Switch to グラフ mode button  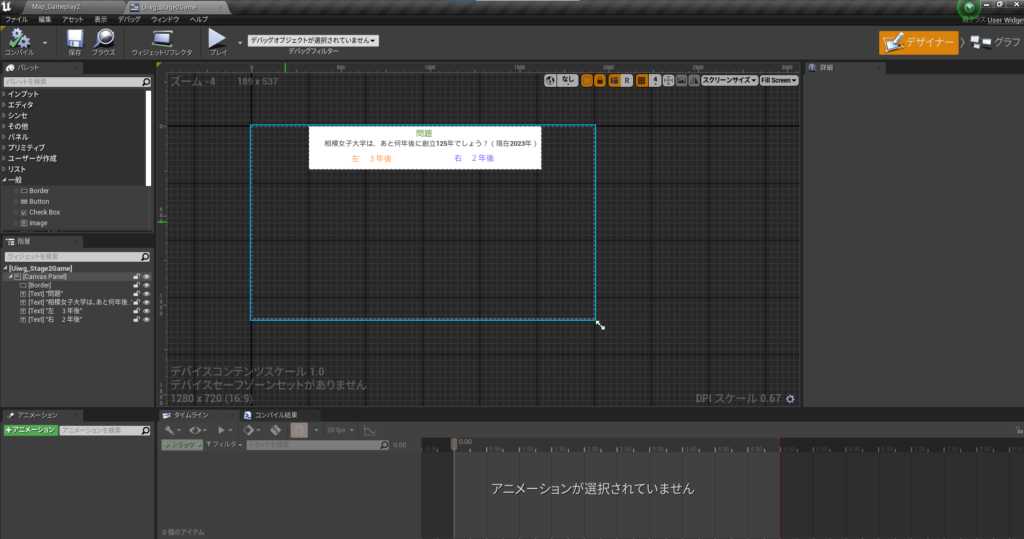pos(993,42)
